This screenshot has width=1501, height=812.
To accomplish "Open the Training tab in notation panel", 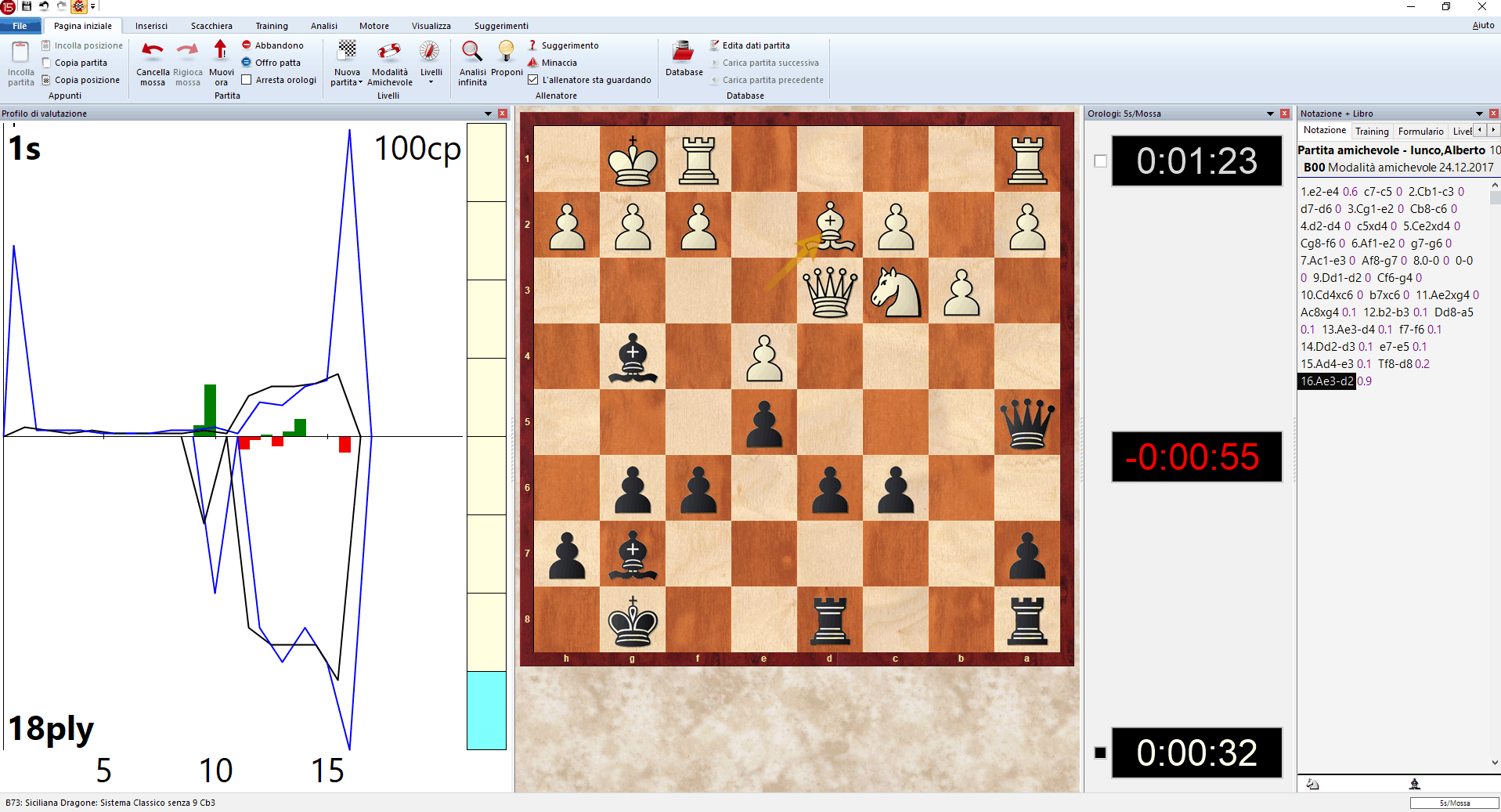I will [1372, 132].
